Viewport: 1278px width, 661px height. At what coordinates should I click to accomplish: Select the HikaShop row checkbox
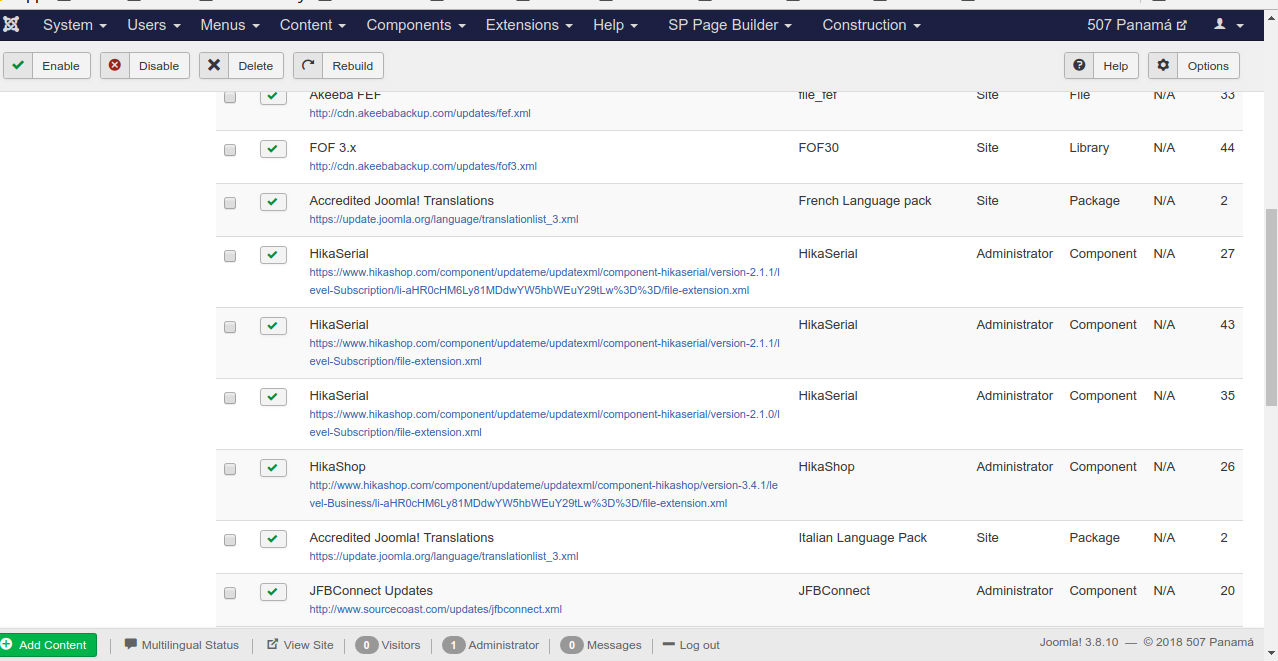point(230,469)
